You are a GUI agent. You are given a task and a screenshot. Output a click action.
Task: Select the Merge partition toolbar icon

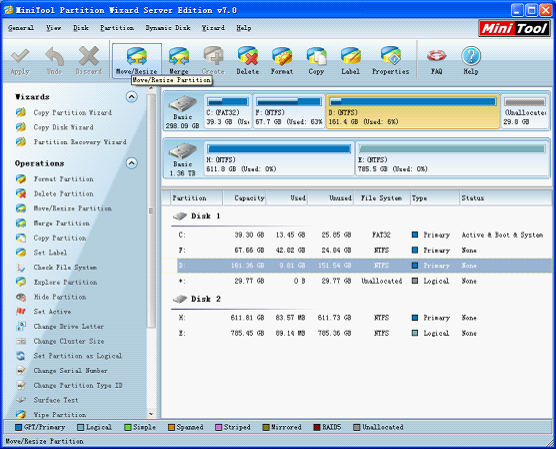pos(178,60)
